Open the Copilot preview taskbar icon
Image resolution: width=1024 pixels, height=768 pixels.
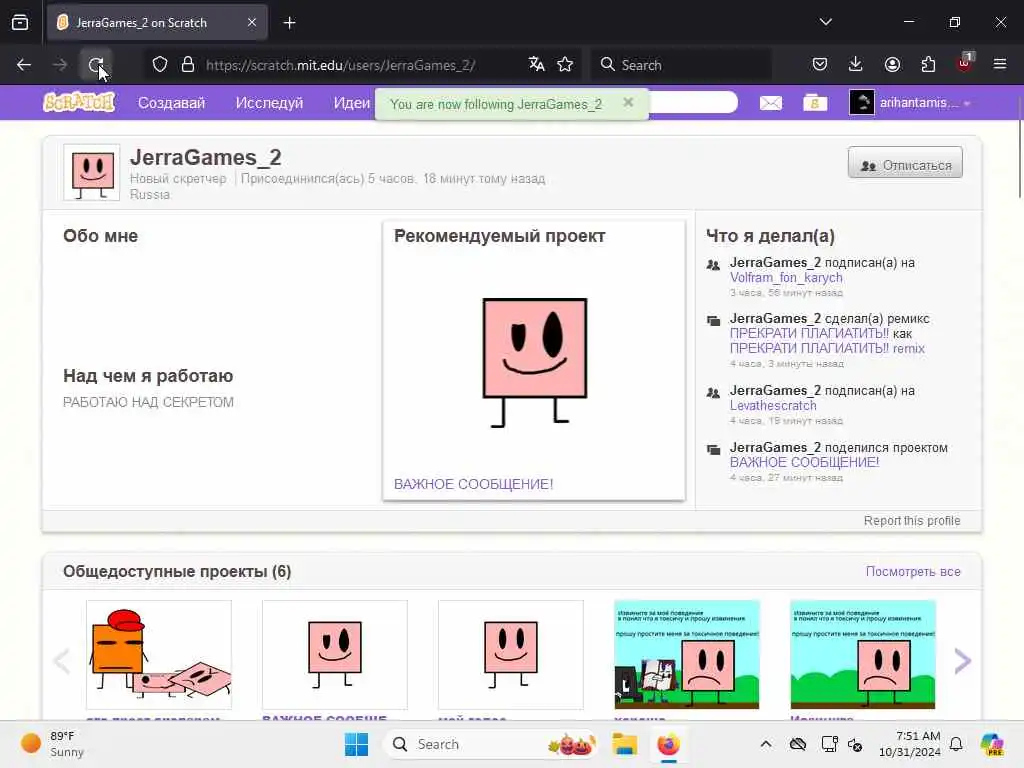992,744
